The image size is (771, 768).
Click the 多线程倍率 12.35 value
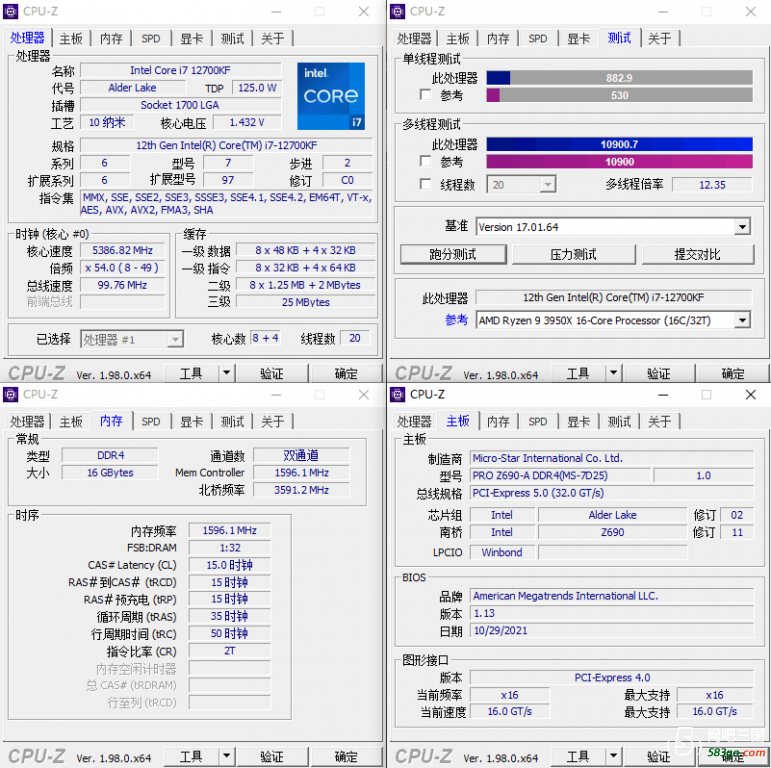(712, 185)
